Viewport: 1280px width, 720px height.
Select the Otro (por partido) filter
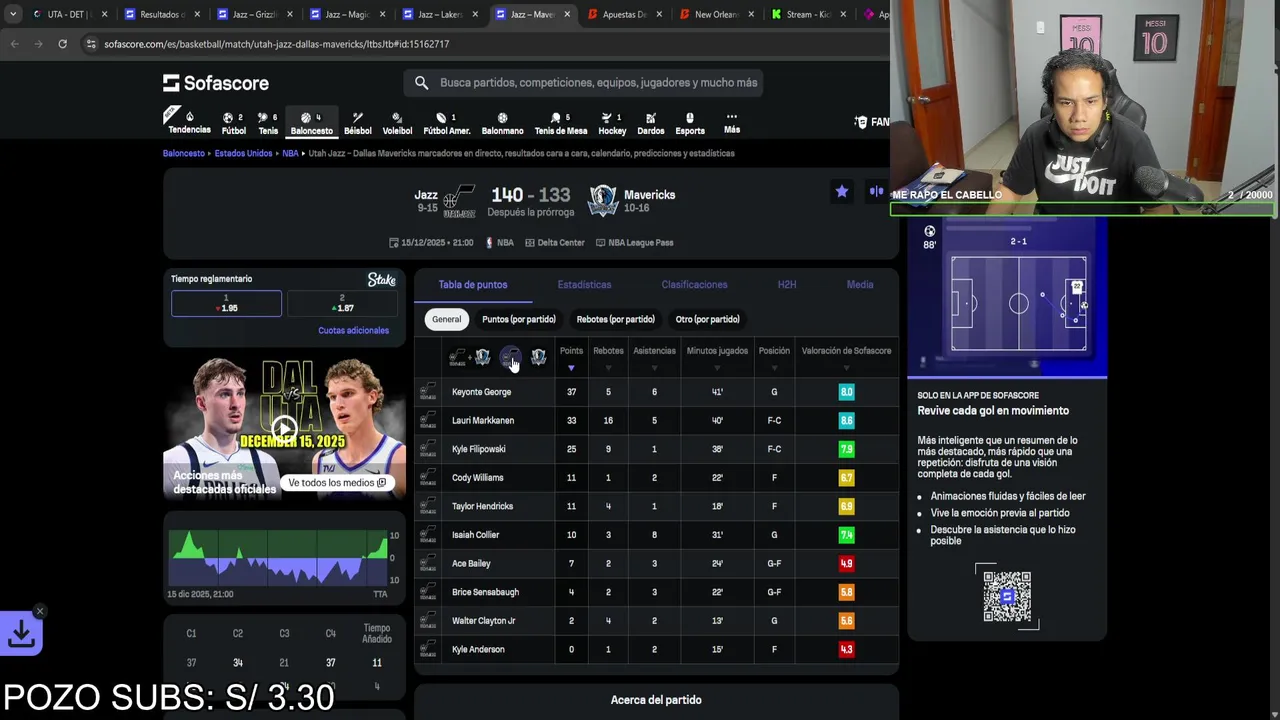707,320
